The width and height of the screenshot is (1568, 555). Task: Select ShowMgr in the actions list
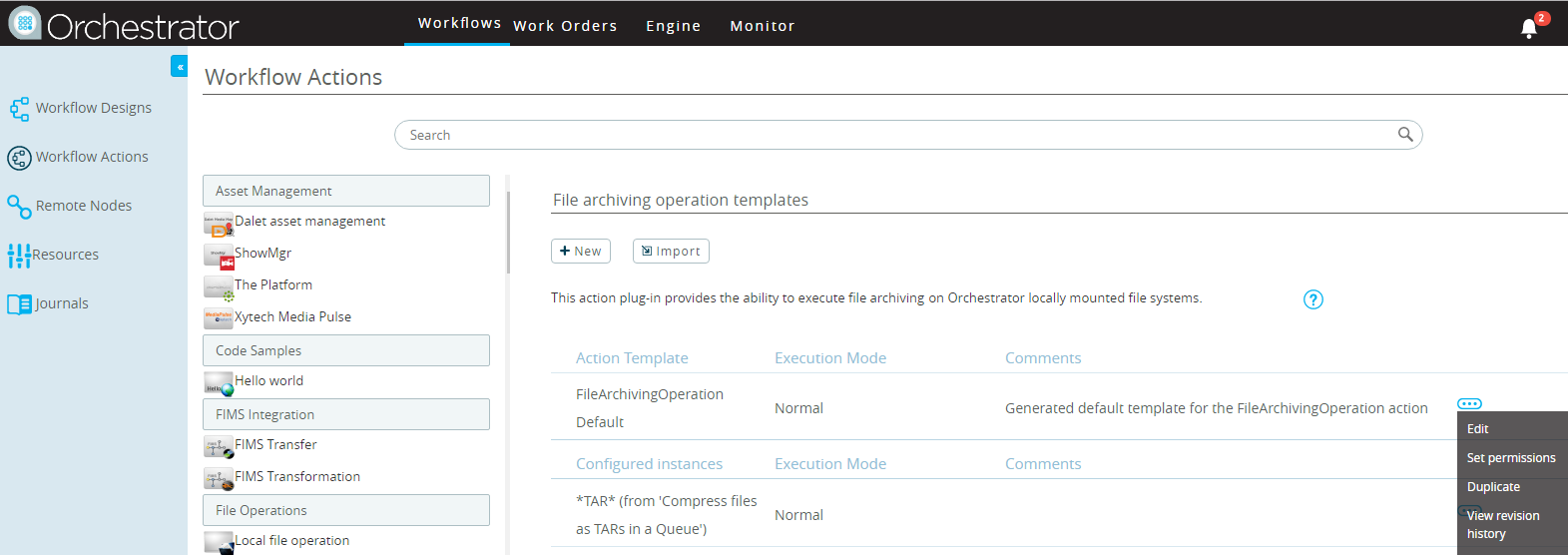(262, 253)
